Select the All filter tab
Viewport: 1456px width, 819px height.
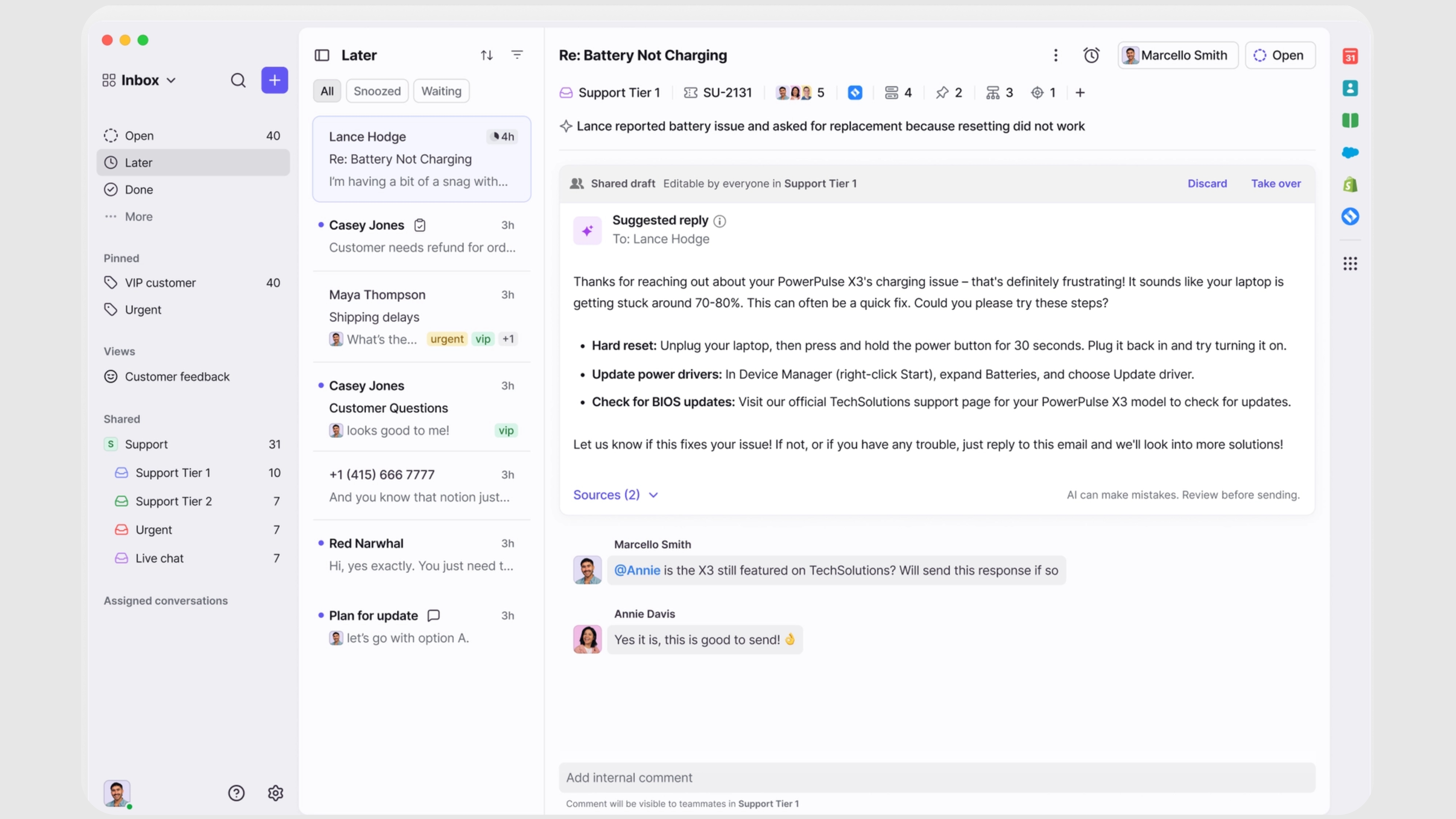(x=327, y=91)
